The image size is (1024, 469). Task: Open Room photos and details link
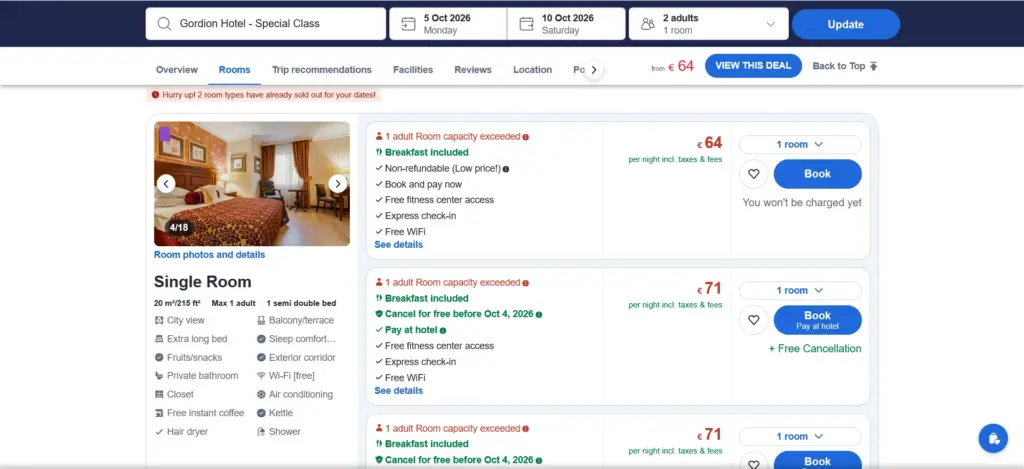coord(210,255)
